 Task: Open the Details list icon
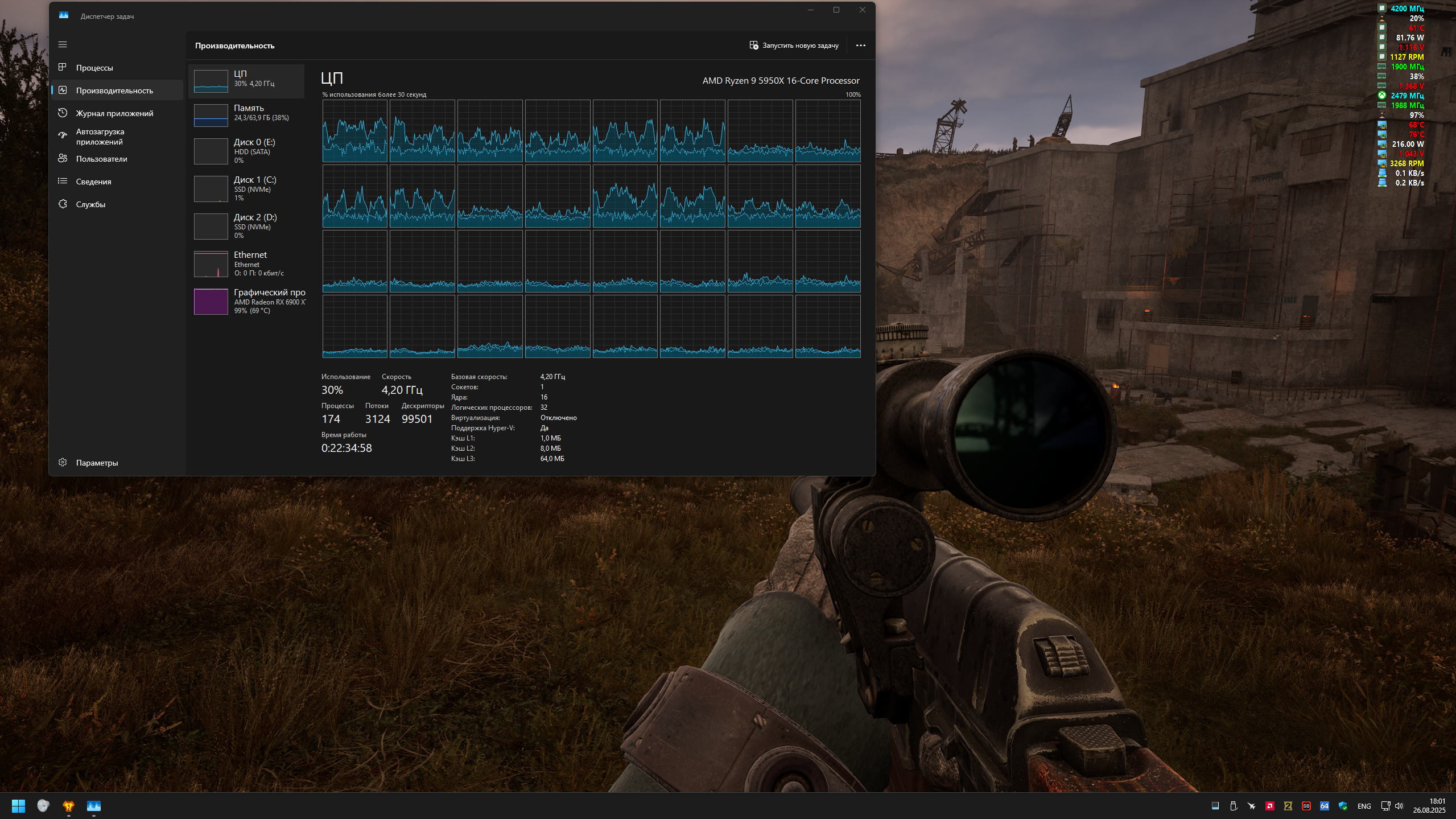pyautogui.click(x=63, y=182)
